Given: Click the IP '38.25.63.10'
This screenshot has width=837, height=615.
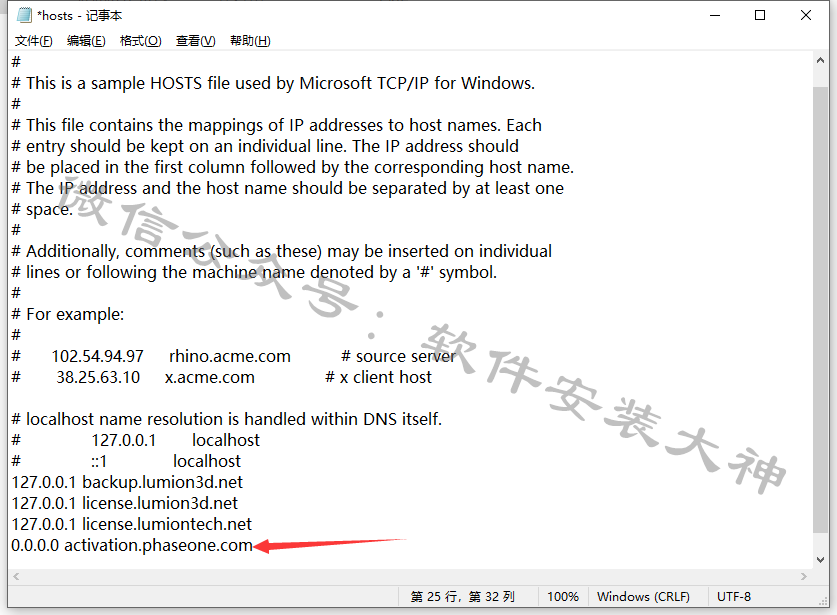Looking at the screenshot, I should tap(98, 377).
